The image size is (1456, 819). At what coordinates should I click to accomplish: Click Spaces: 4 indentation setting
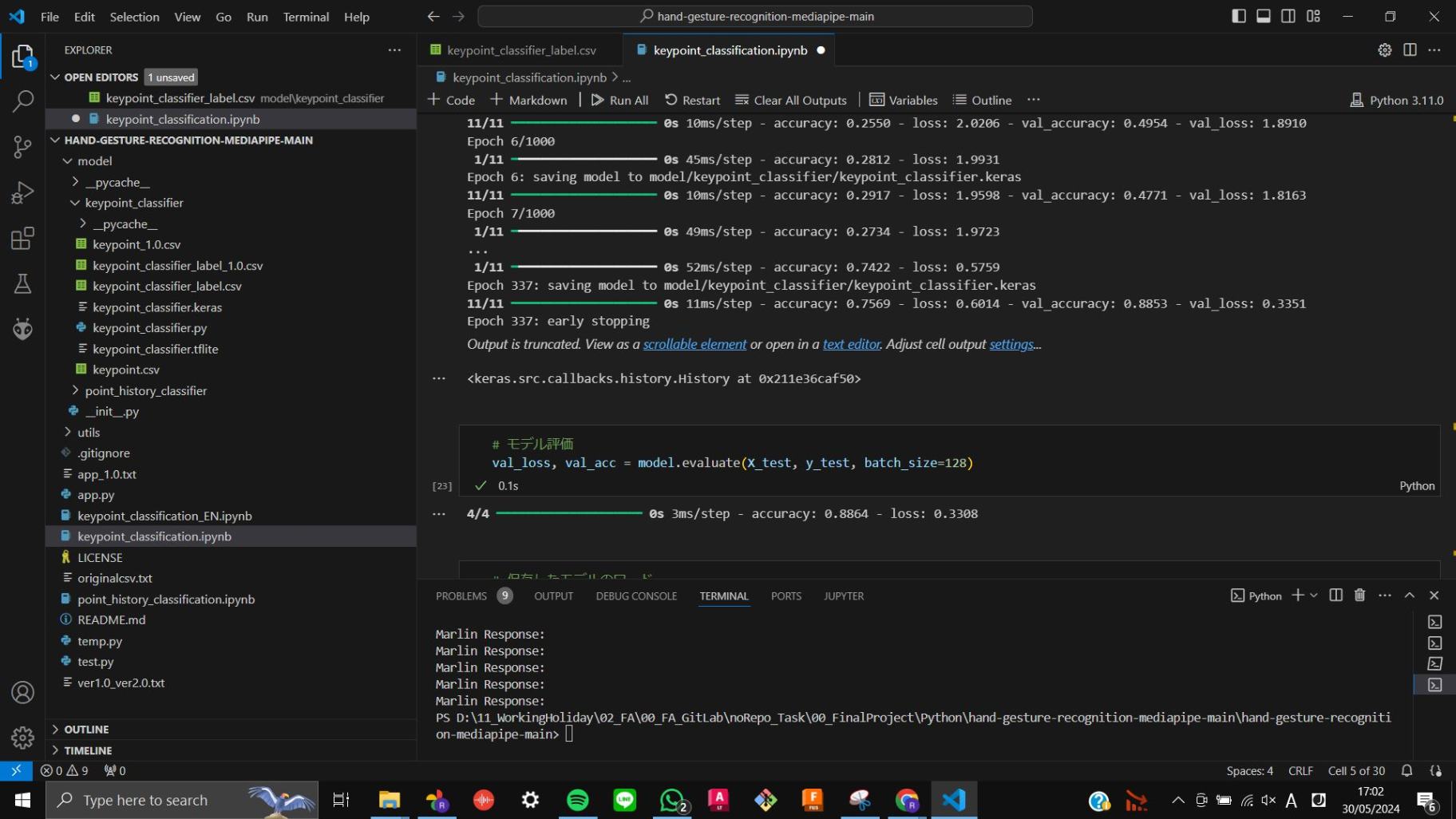[1249, 770]
